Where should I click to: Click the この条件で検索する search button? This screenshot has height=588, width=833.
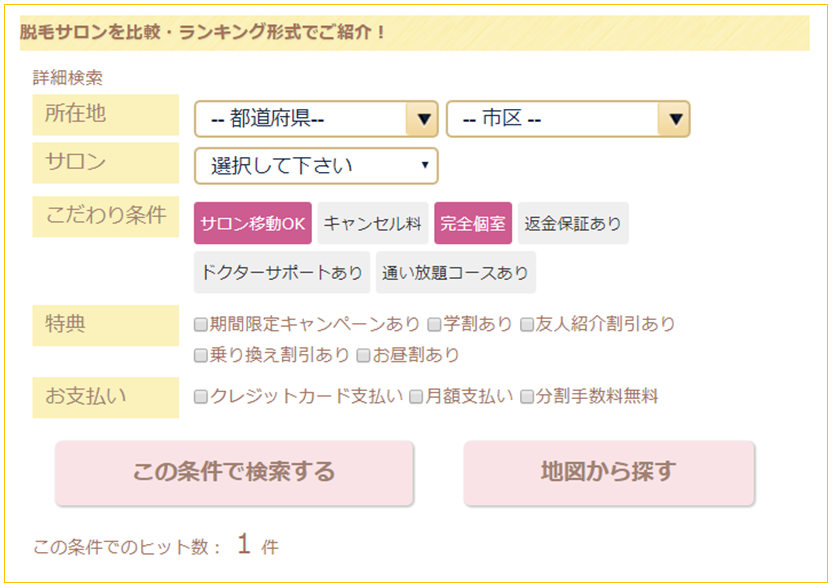click(234, 472)
